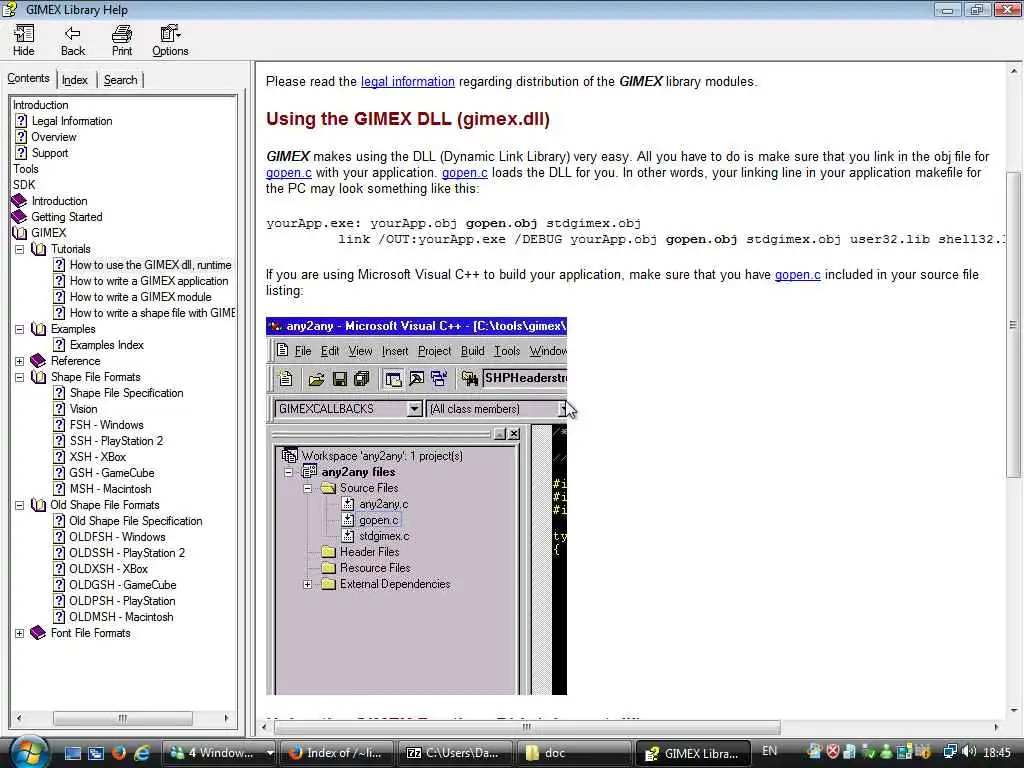Image resolution: width=1024 pixels, height=768 pixels.
Task: Collapse the Old Shape File Formats node
Action: click(20, 505)
